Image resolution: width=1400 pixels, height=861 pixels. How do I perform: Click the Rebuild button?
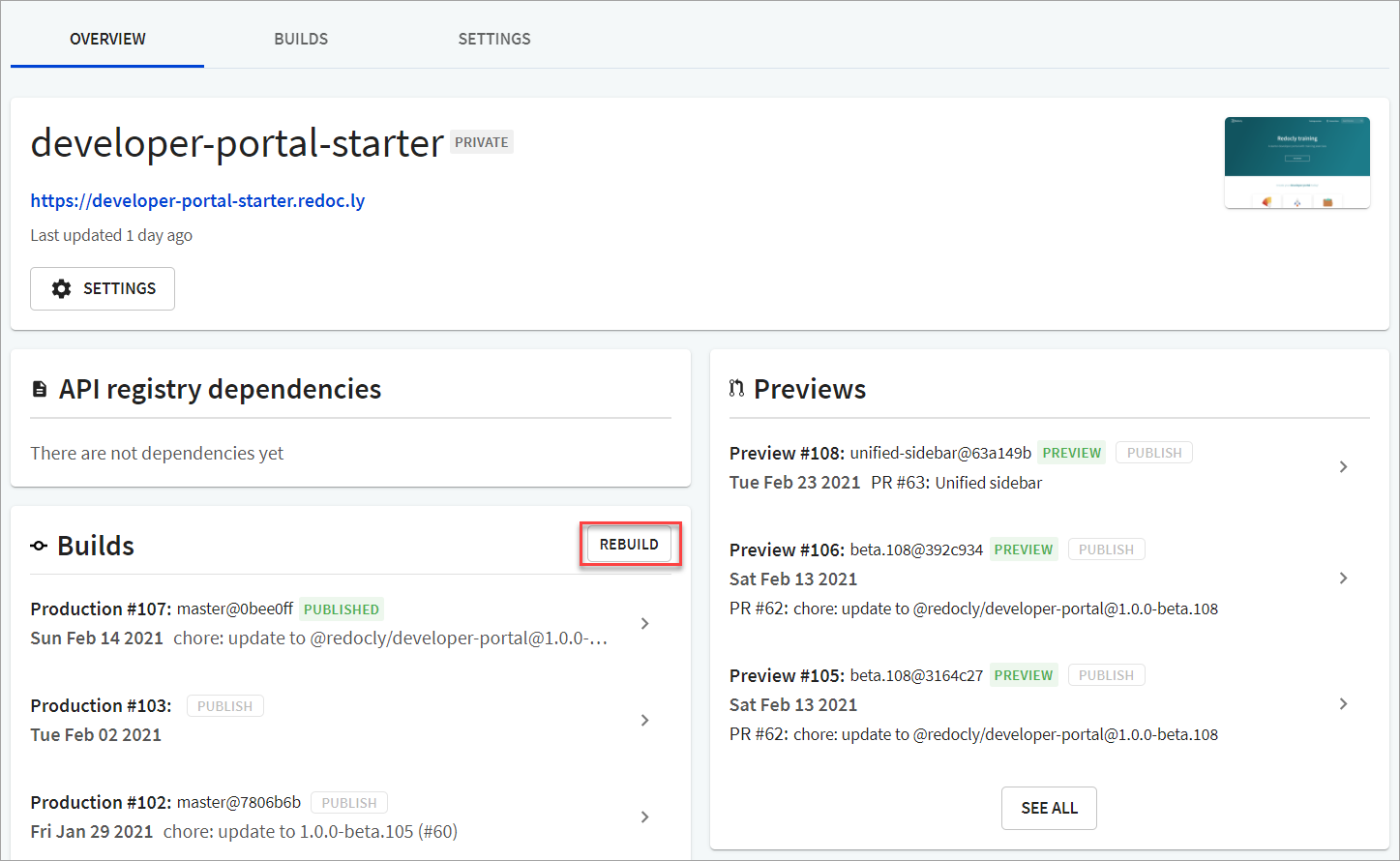629,545
